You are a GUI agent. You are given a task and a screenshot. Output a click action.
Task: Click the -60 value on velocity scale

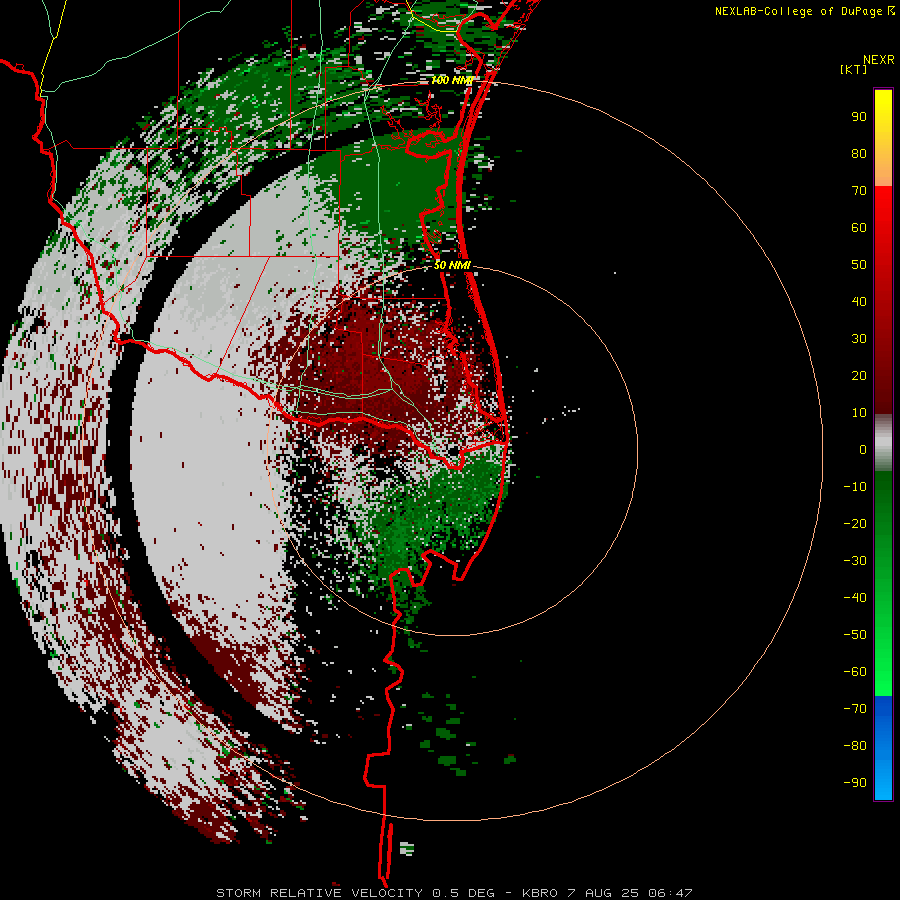click(x=855, y=672)
